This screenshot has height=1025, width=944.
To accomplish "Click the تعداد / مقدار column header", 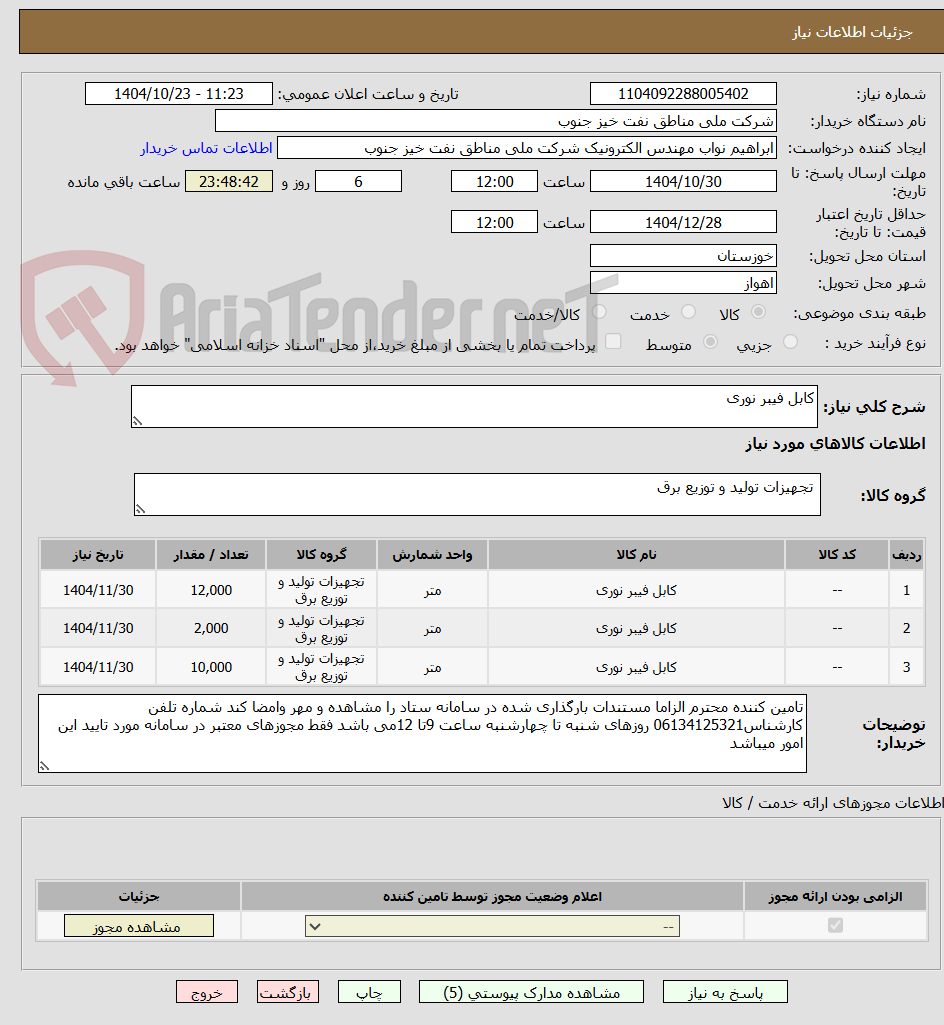I will tap(211, 554).
